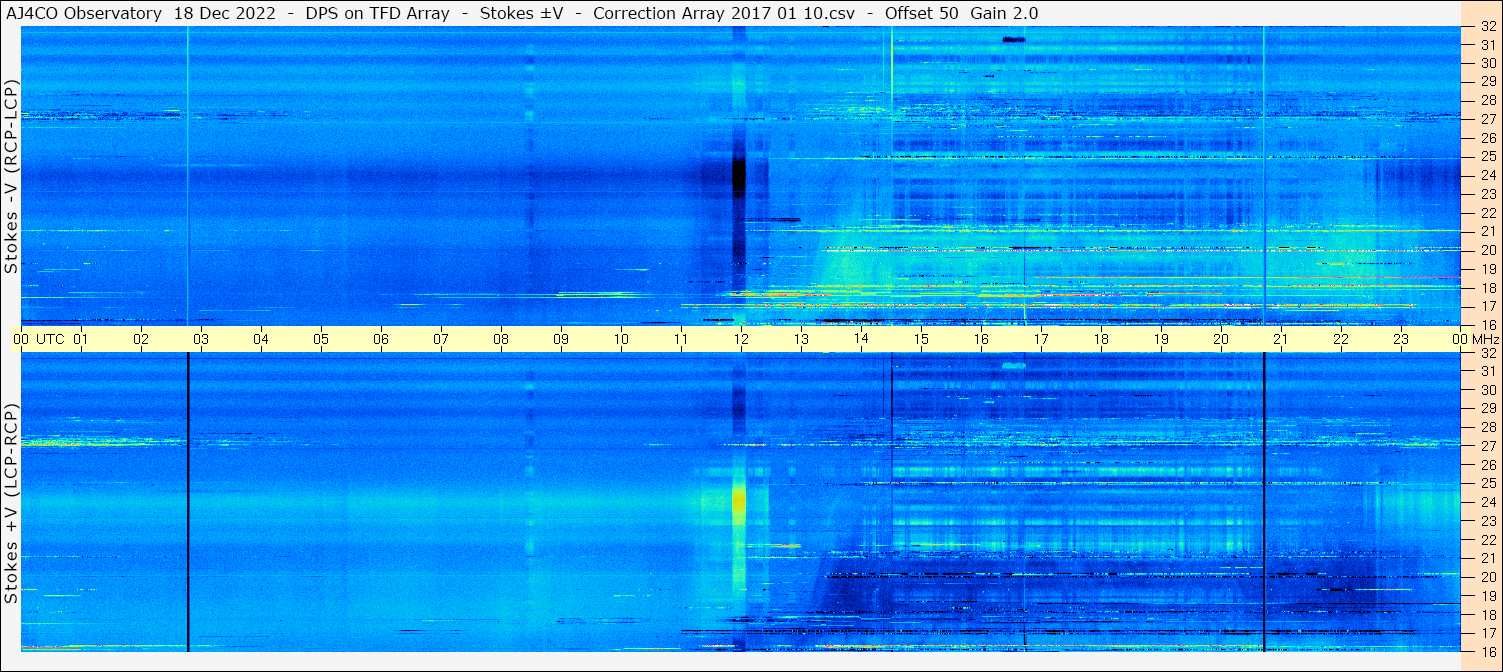
Task: Choose the 08 hour mark on the time axis
Action: pyautogui.click(x=501, y=339)
